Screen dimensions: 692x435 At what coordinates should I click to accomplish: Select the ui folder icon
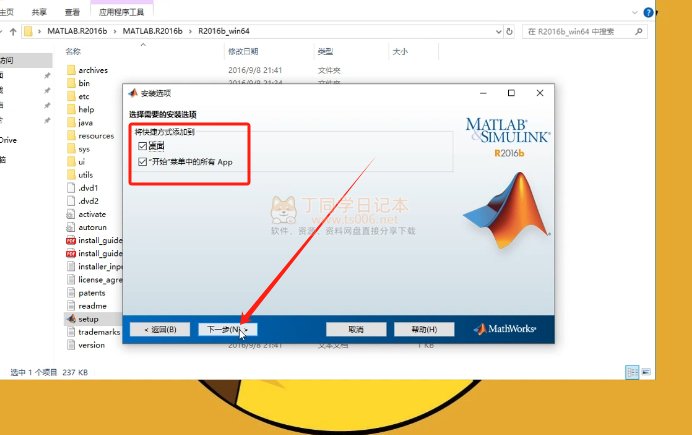[x=71, y=161]
